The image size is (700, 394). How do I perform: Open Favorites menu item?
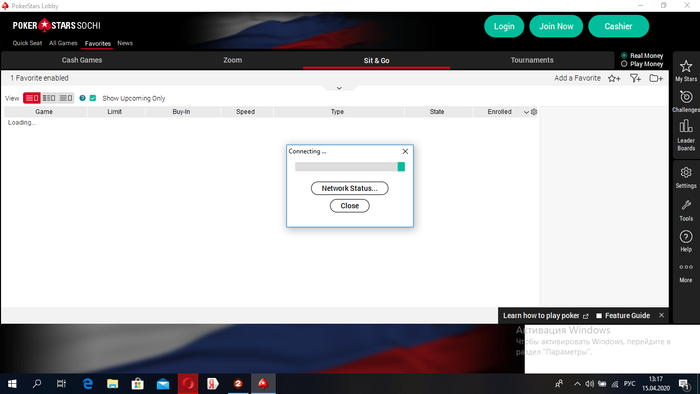point(97,44)
